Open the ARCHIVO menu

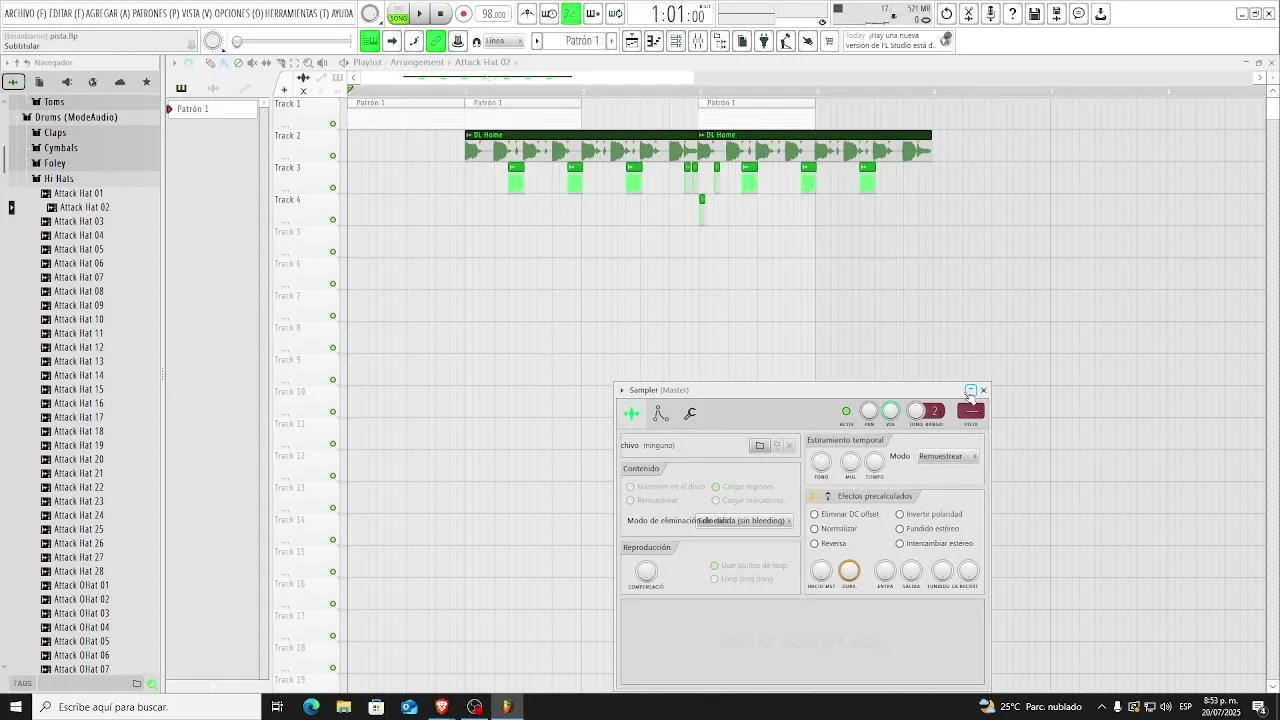[25, 14]
